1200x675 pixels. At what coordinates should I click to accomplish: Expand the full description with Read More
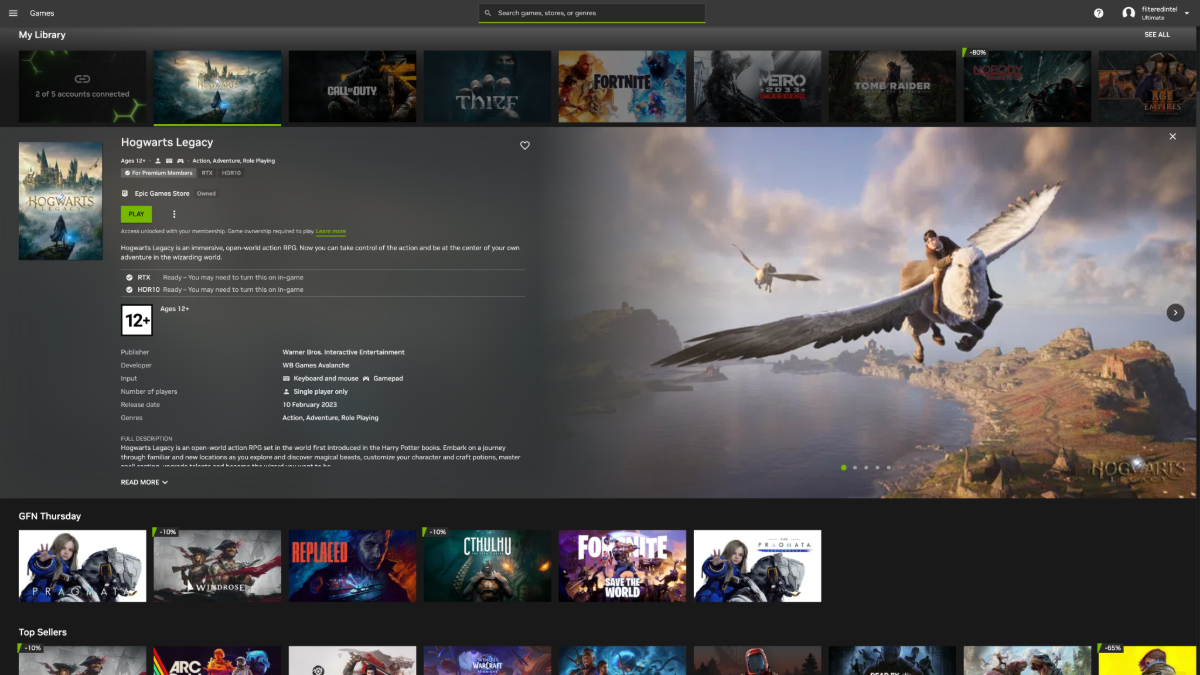pos(144,482)
